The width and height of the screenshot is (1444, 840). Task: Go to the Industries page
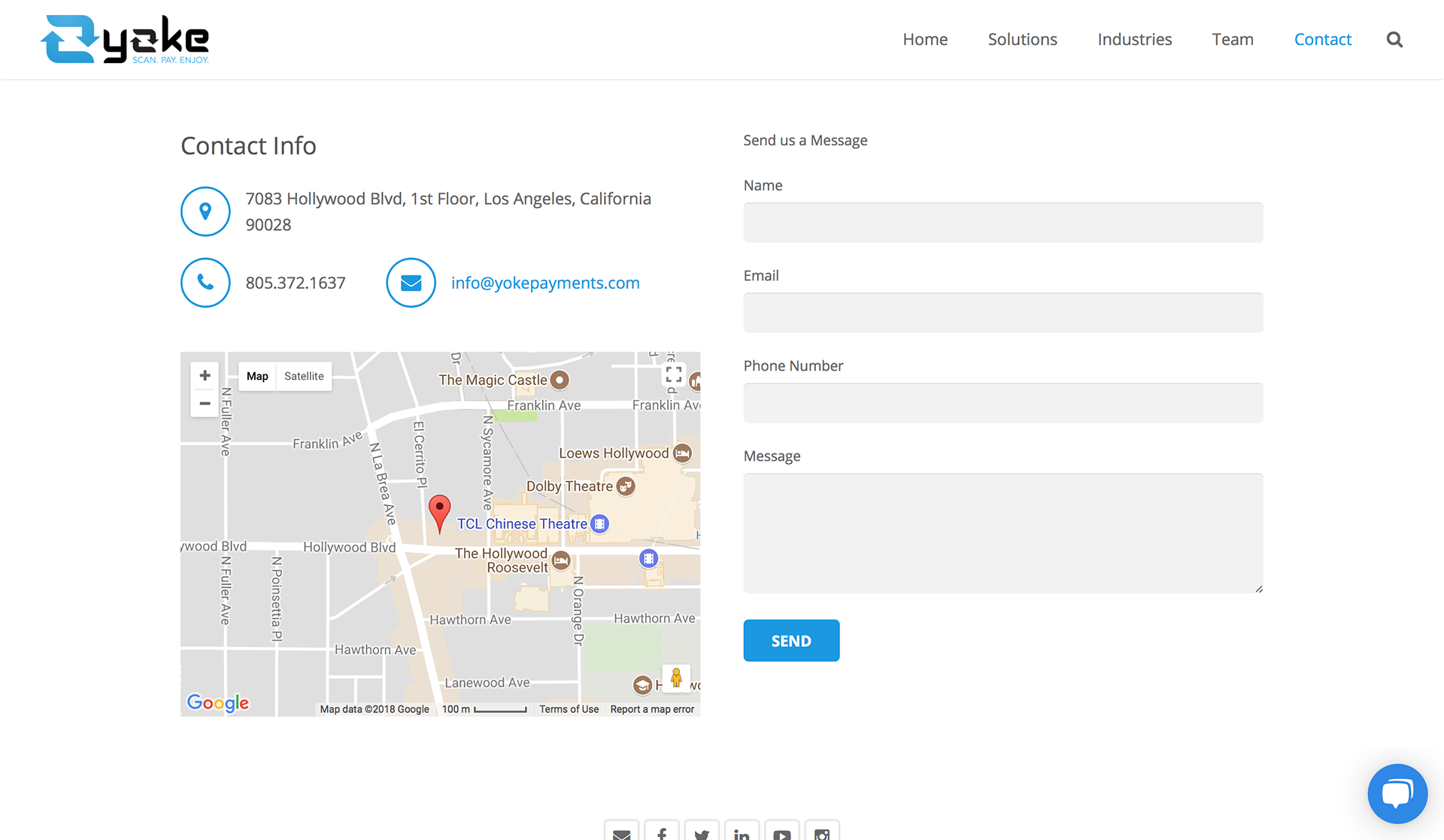pos(1134,40)
